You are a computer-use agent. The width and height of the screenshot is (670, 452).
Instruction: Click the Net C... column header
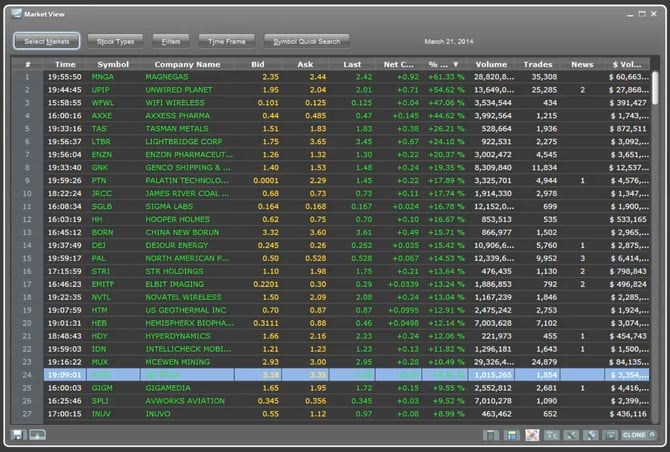(x=398, y=64)
